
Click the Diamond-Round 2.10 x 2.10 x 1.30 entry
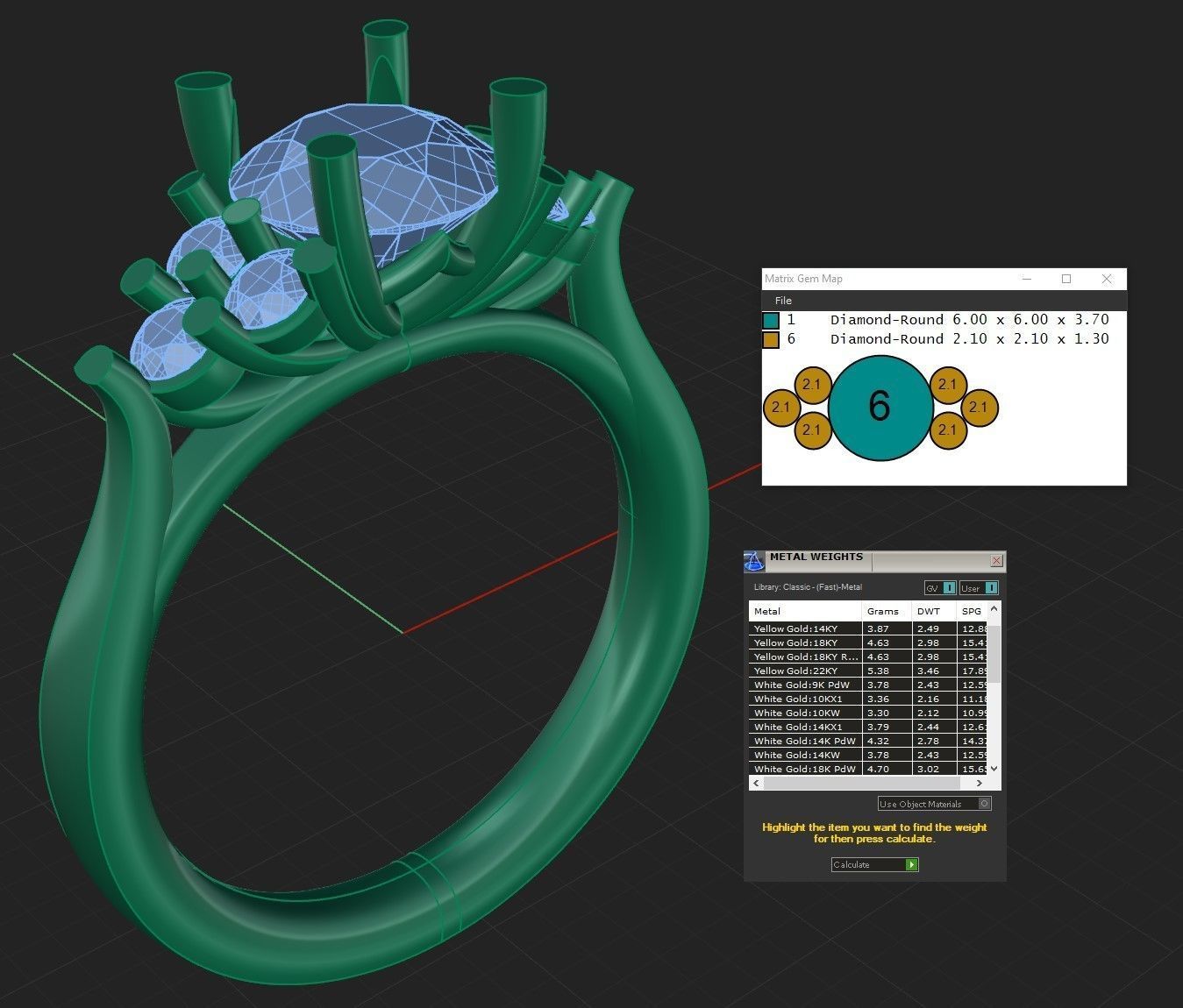tap(969, 339)
